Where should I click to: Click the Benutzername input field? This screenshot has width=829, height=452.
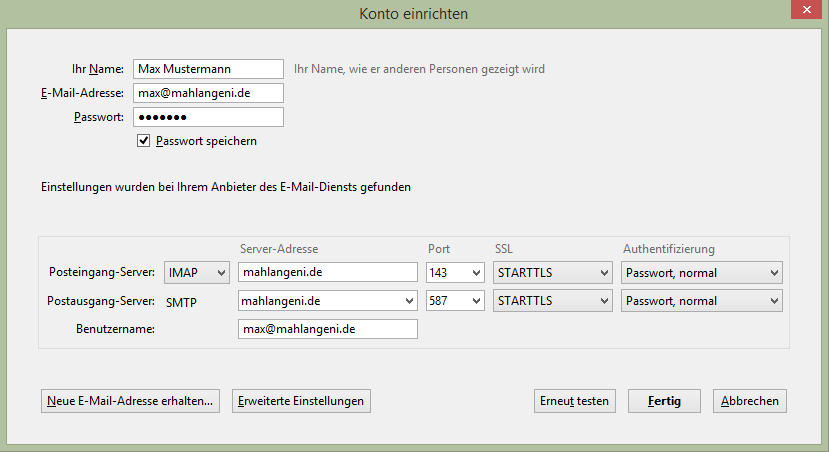[327, 329]
